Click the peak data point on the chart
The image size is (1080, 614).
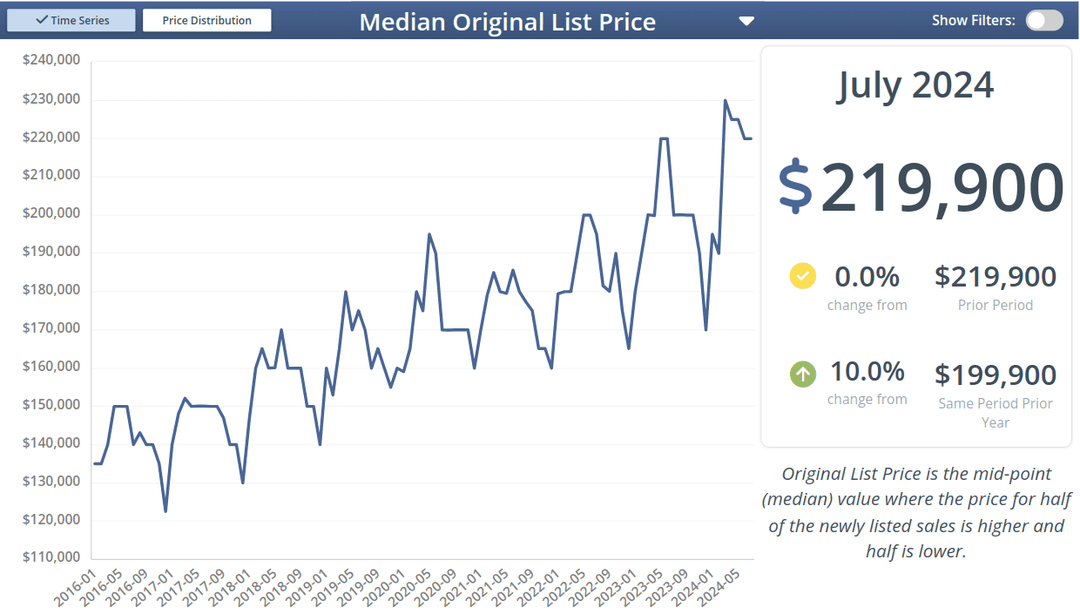click(x=725, y=100)
